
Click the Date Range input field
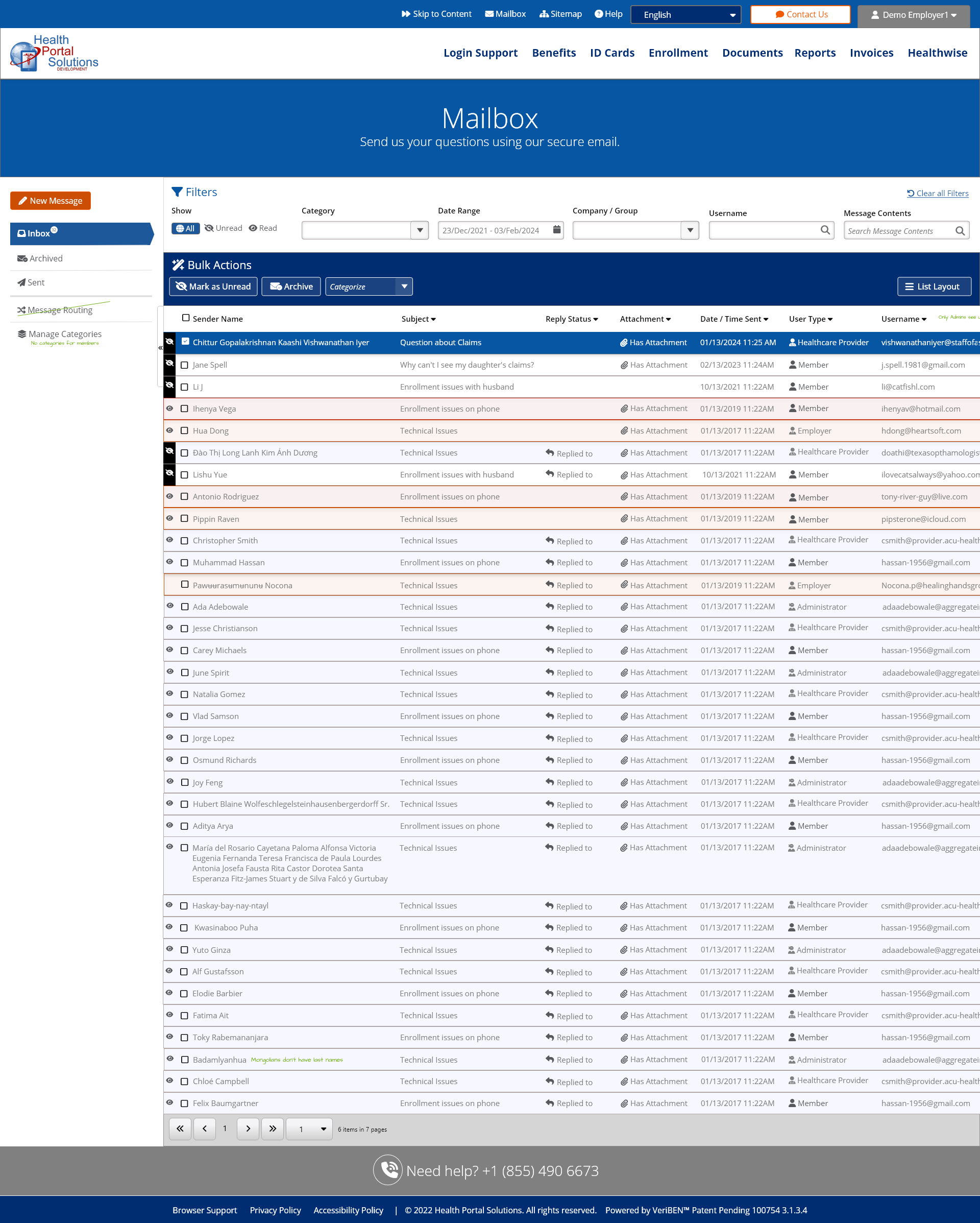click(x=500, y=230)
